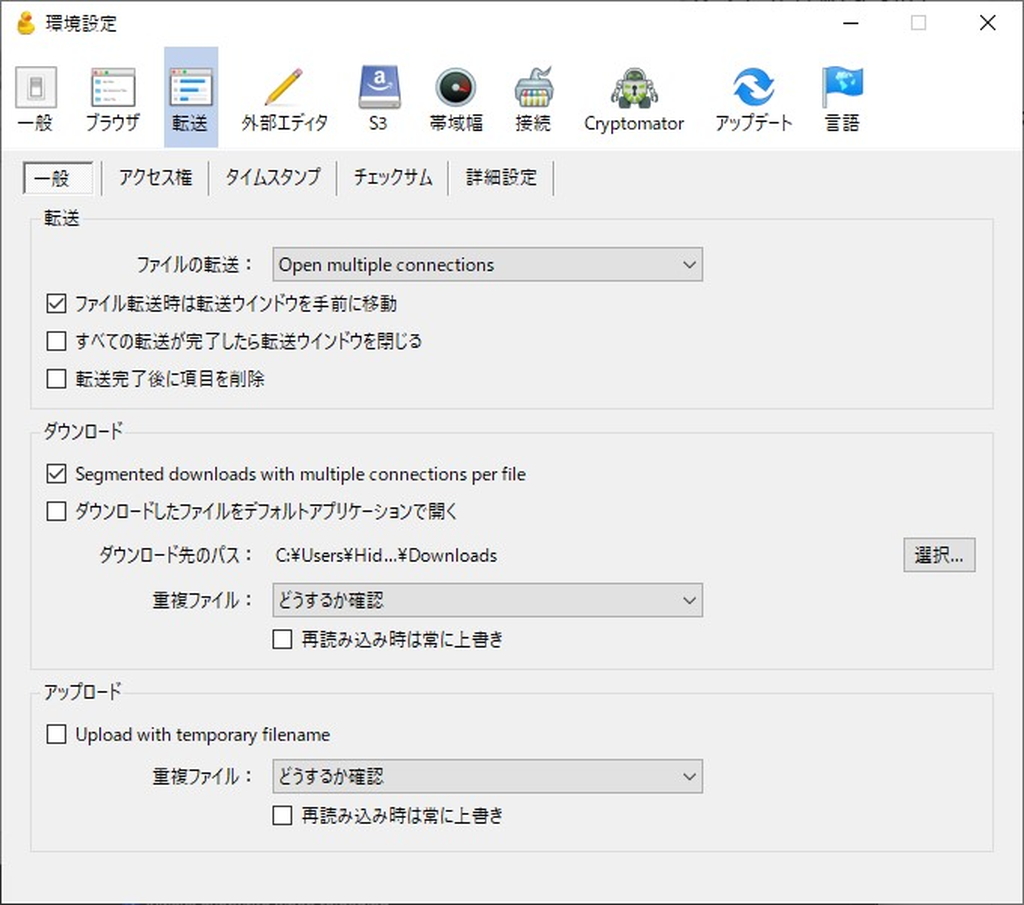Select the S3 preferences icon

pos(378,95)
